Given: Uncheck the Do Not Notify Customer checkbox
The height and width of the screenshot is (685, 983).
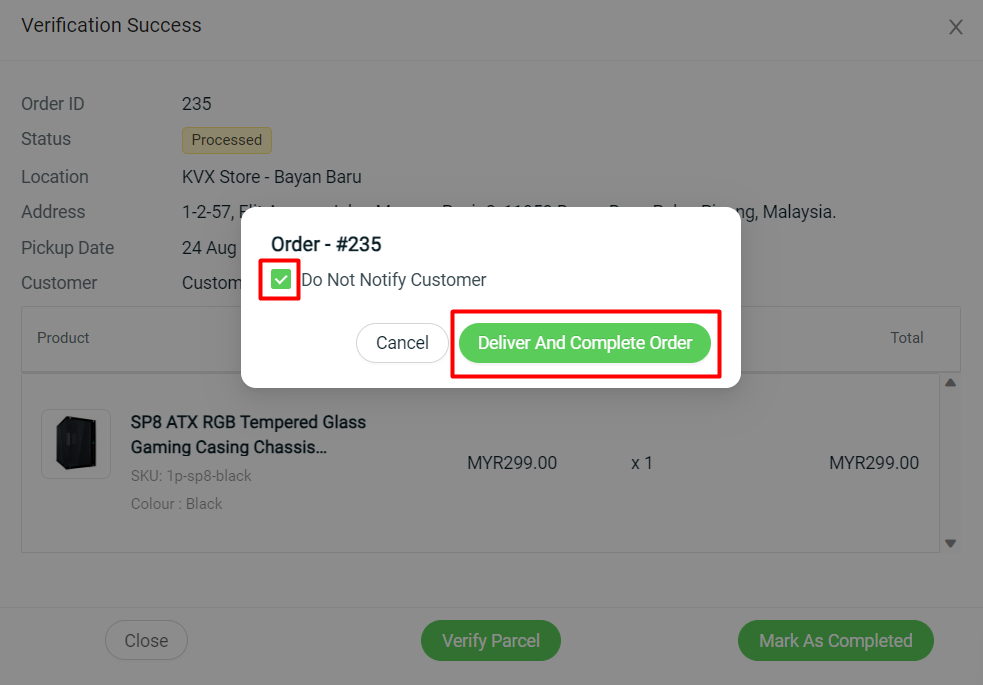Looking at the screenshot, I should (x=281, y=280).
